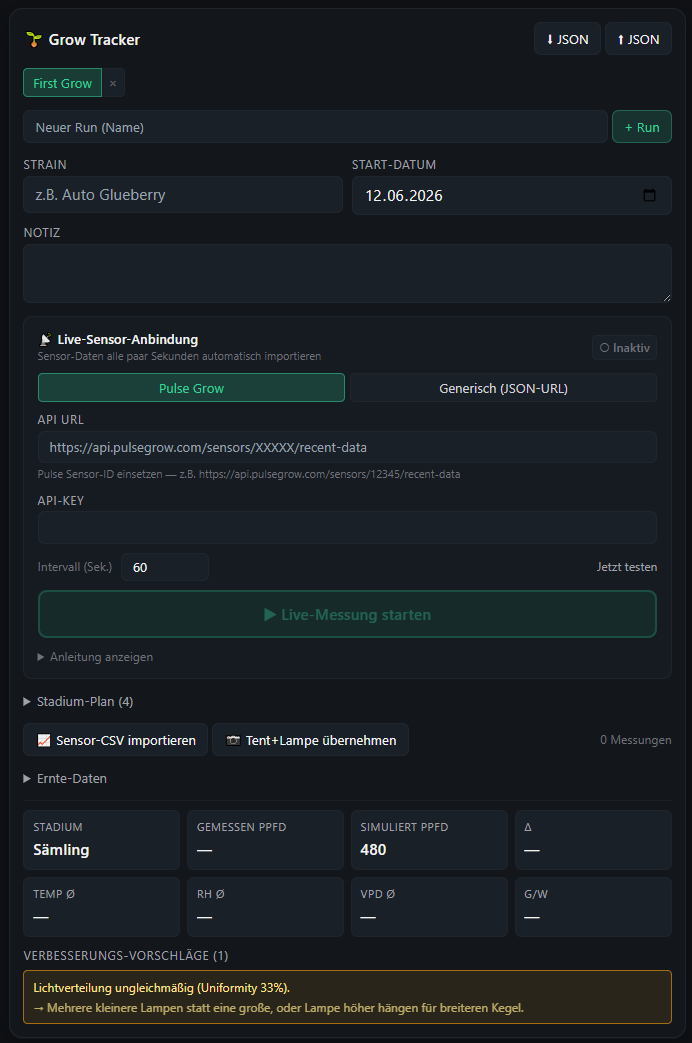Add a new run with + Run

coord(641,127)
